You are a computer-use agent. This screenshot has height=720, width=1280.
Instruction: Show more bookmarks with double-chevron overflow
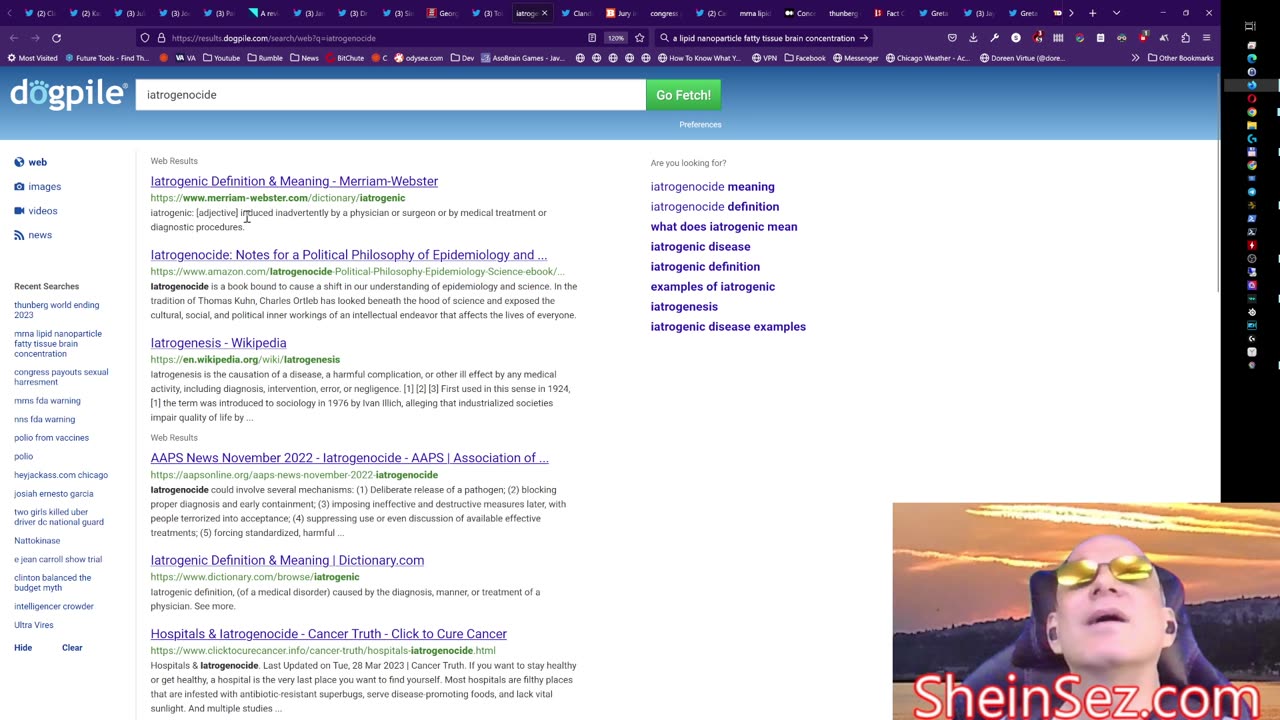[1135, 58]
